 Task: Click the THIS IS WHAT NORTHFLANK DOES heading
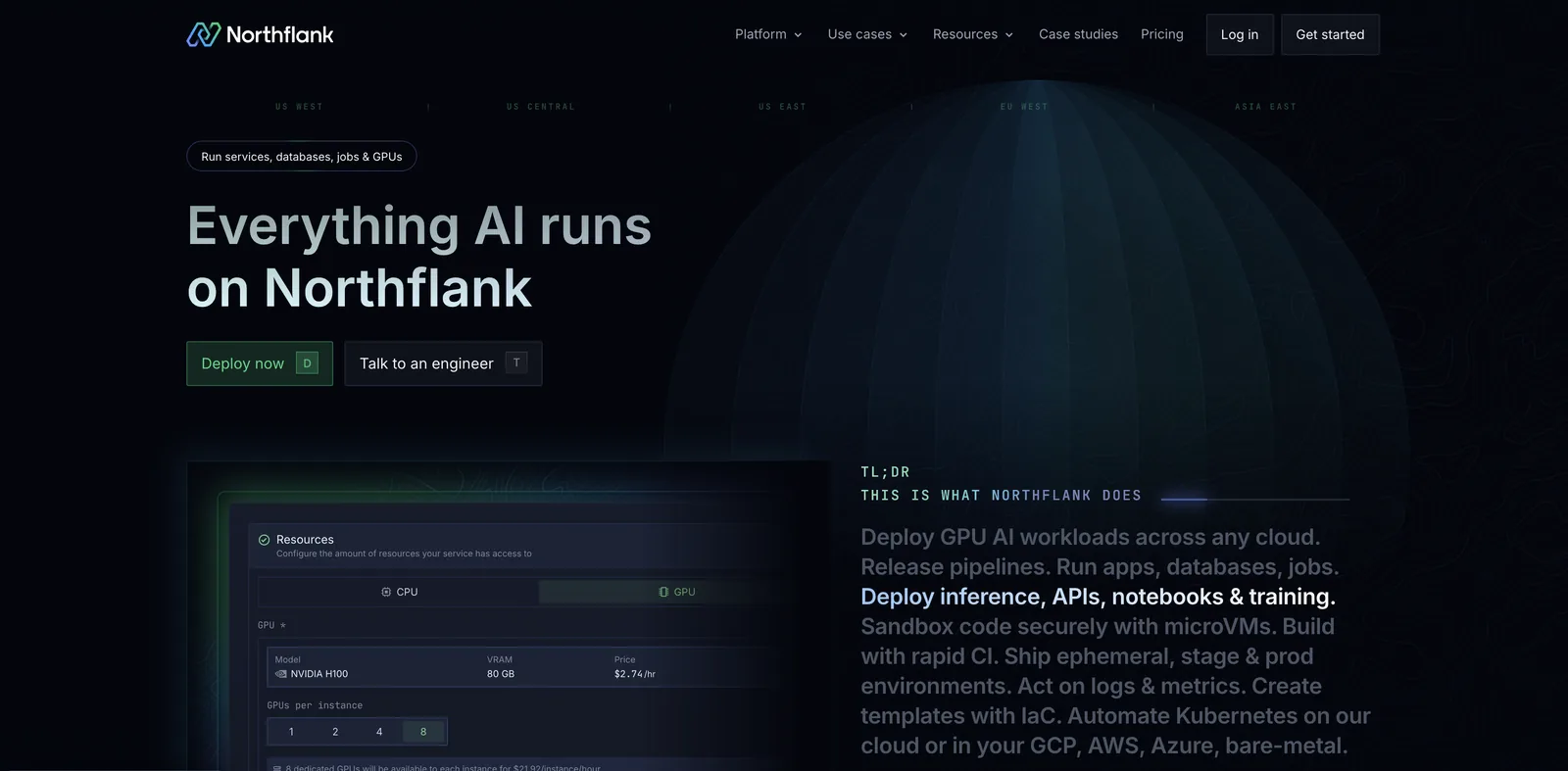point(1001,496)
